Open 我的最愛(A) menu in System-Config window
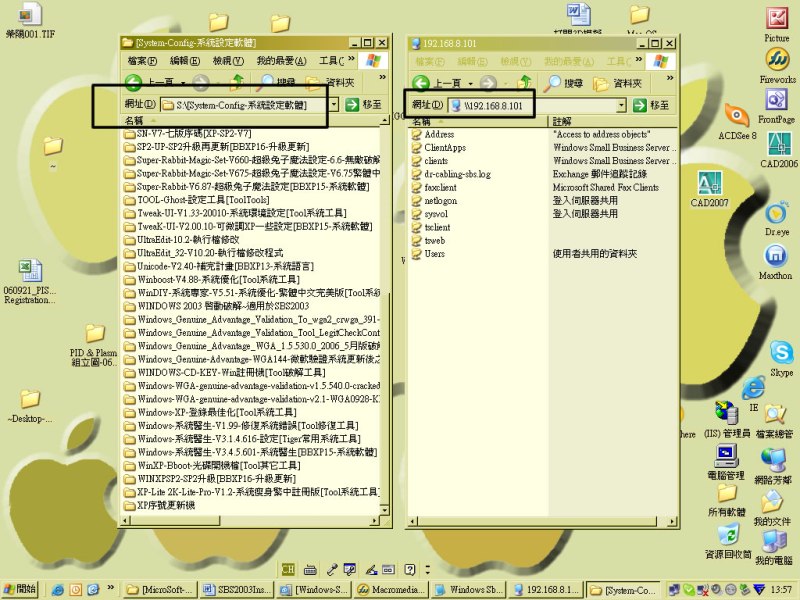 [x=282, y=61]
